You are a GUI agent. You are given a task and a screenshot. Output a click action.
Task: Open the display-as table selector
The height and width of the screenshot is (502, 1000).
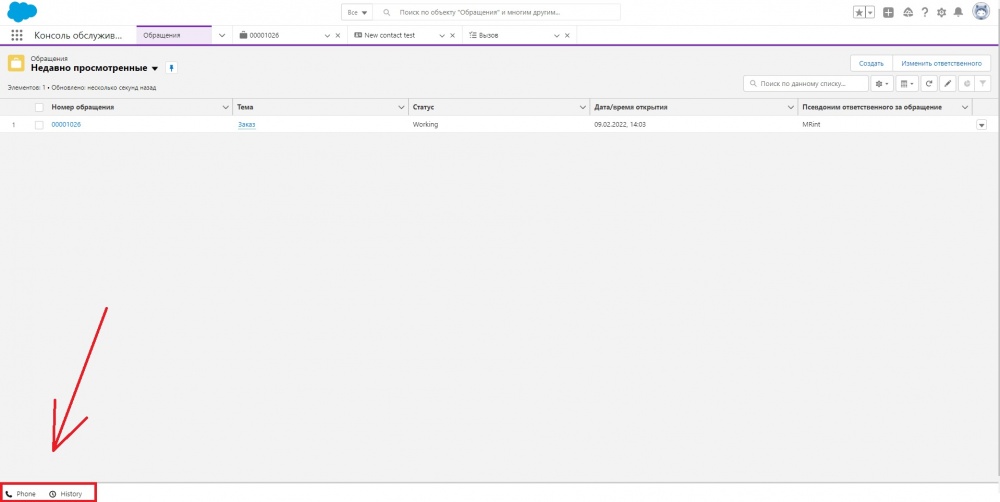point(906,84)
